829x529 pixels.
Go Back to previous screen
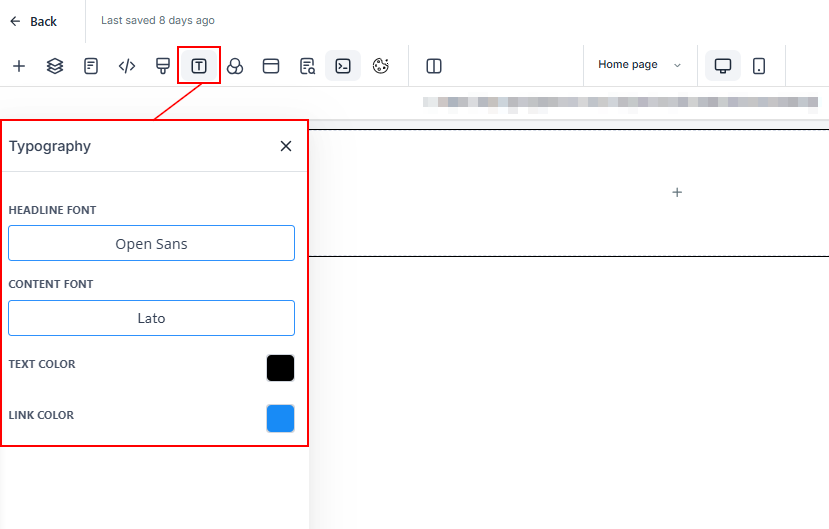coord(33,21)
